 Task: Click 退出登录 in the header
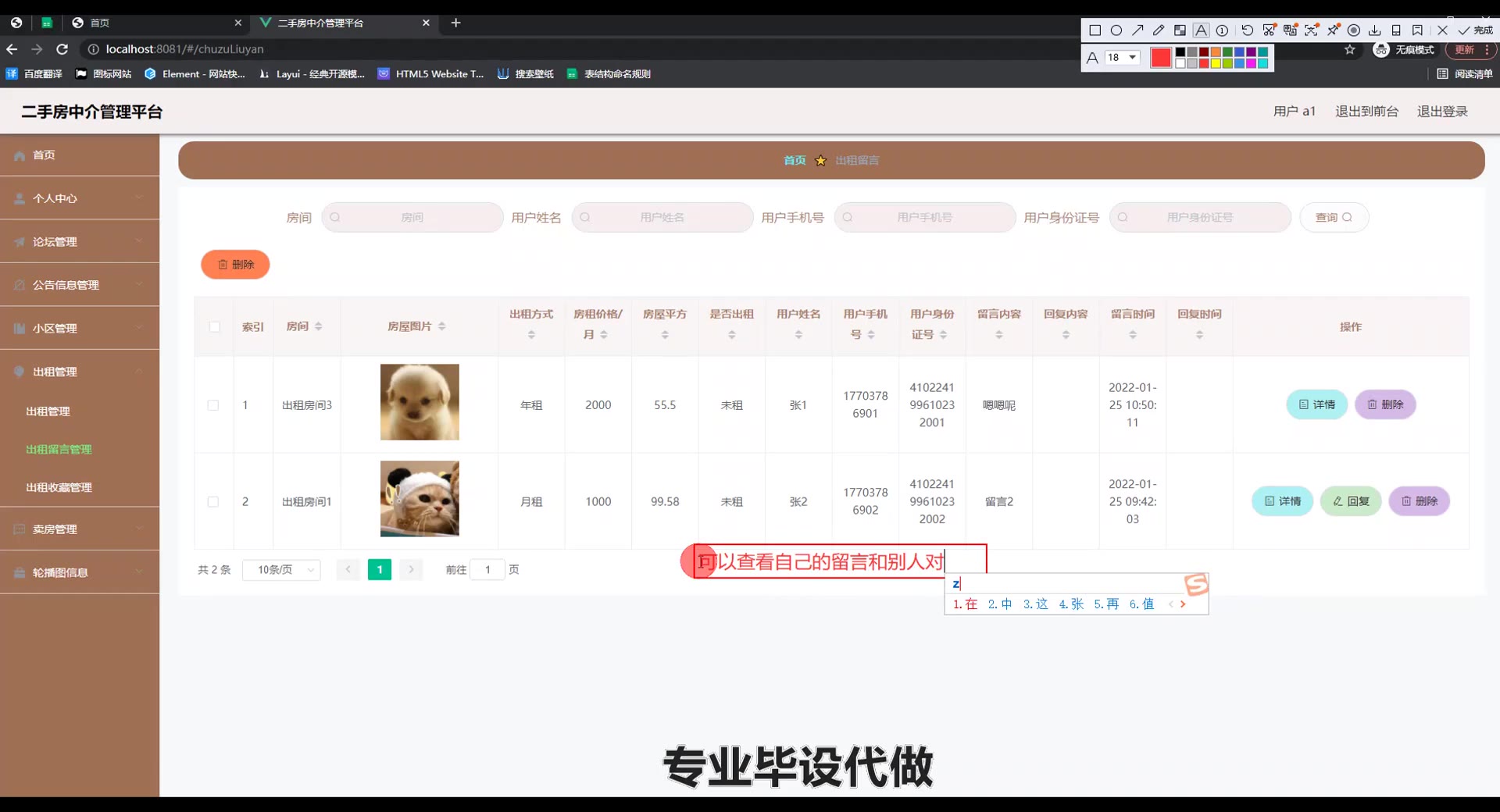tap(1442, 112)
